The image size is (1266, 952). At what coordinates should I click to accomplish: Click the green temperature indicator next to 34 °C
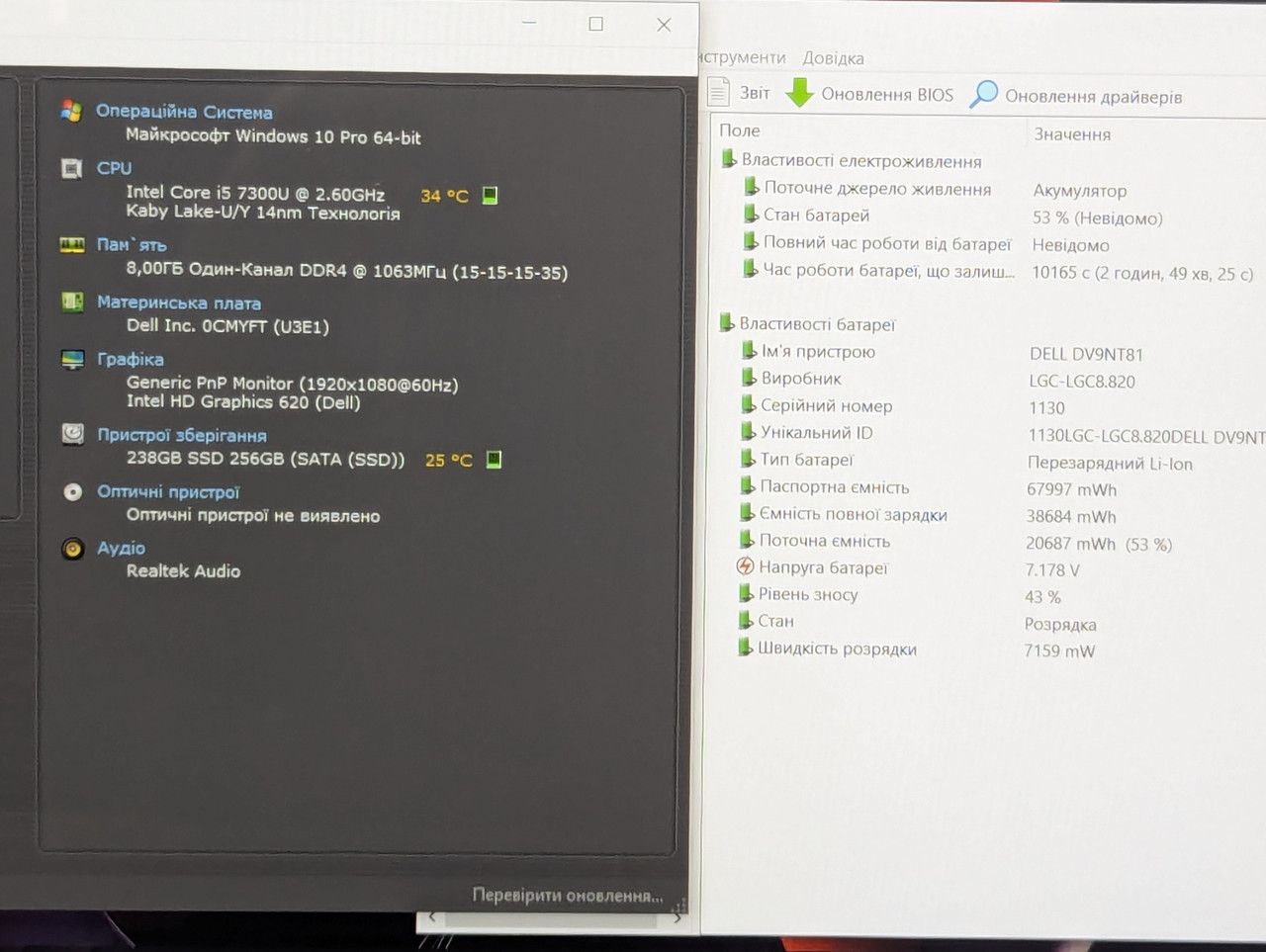tap(490, 196)
